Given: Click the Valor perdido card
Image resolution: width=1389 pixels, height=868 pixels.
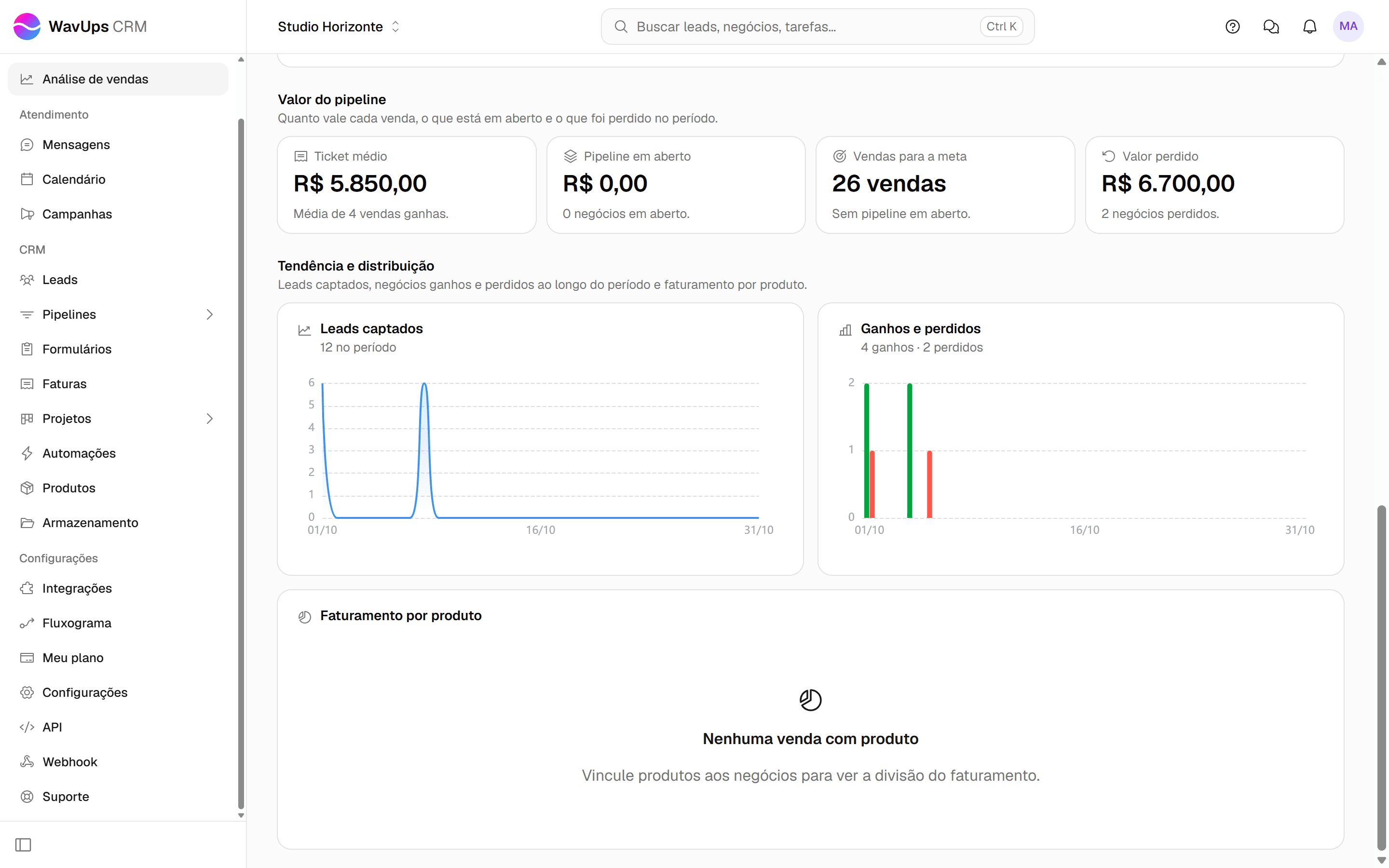Looking at the screenshot, I should 1214,185.
